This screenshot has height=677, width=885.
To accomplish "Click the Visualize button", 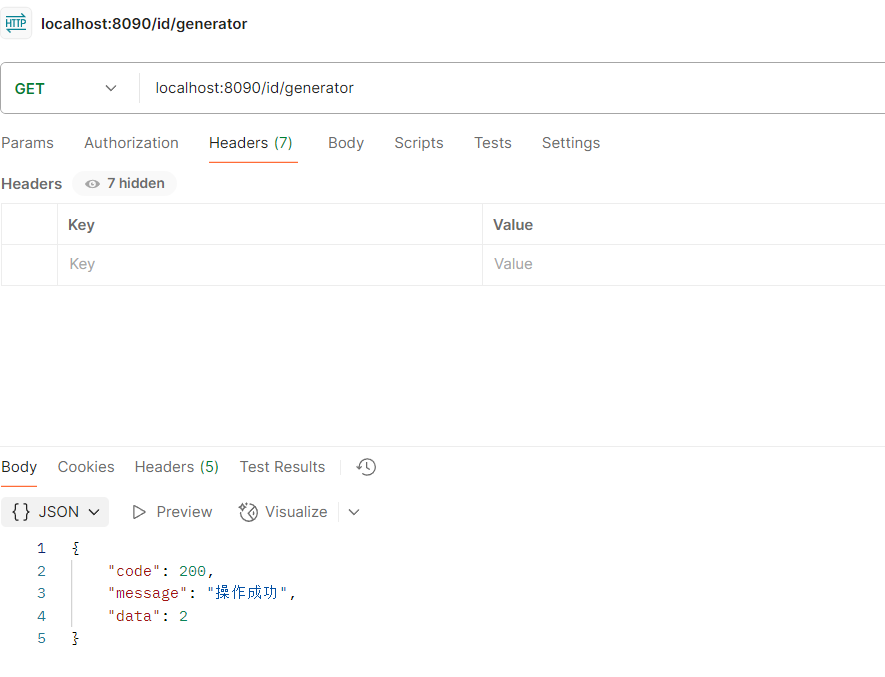I will pos(295,511).
